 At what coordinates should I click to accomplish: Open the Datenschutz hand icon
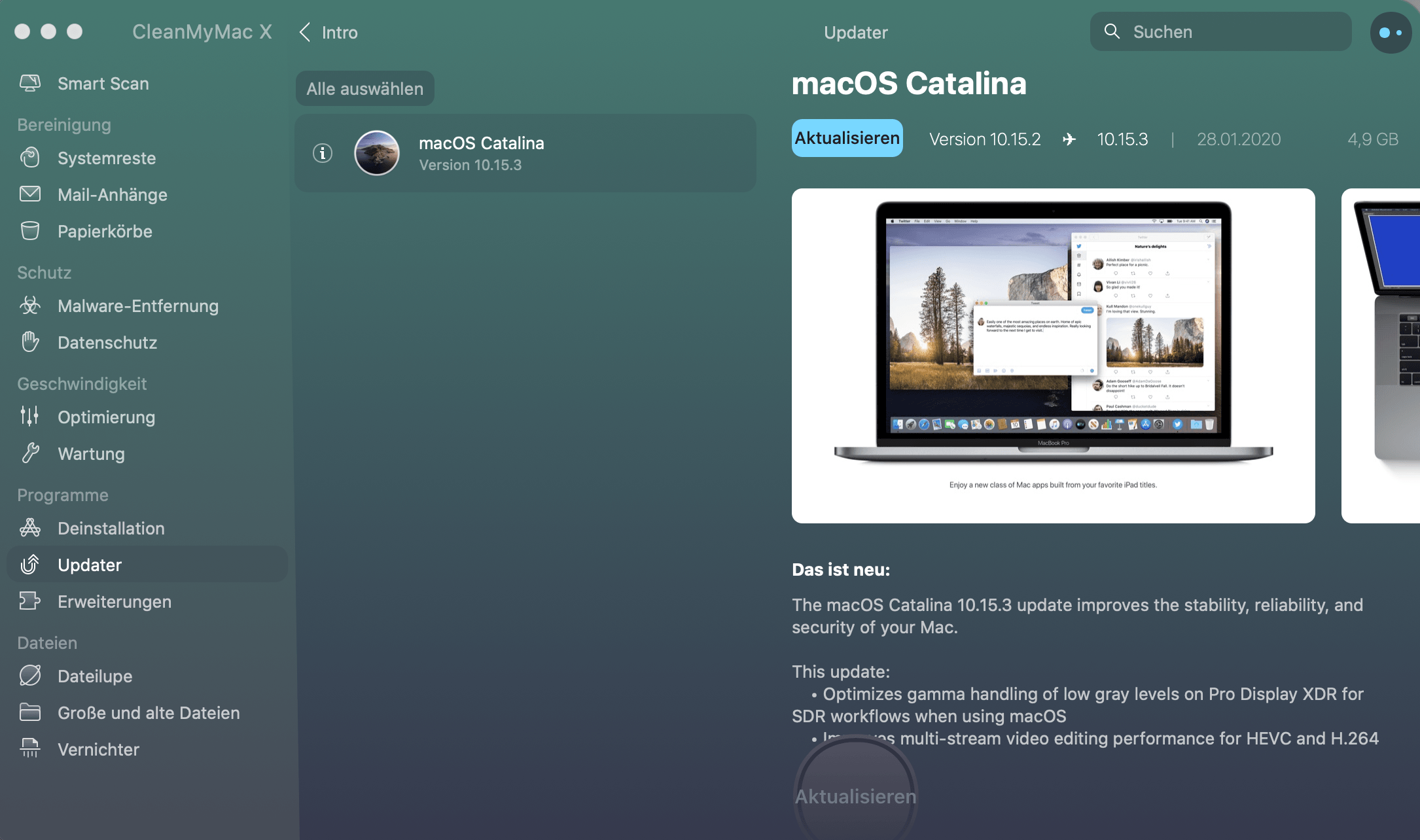(x=30, y=342)
